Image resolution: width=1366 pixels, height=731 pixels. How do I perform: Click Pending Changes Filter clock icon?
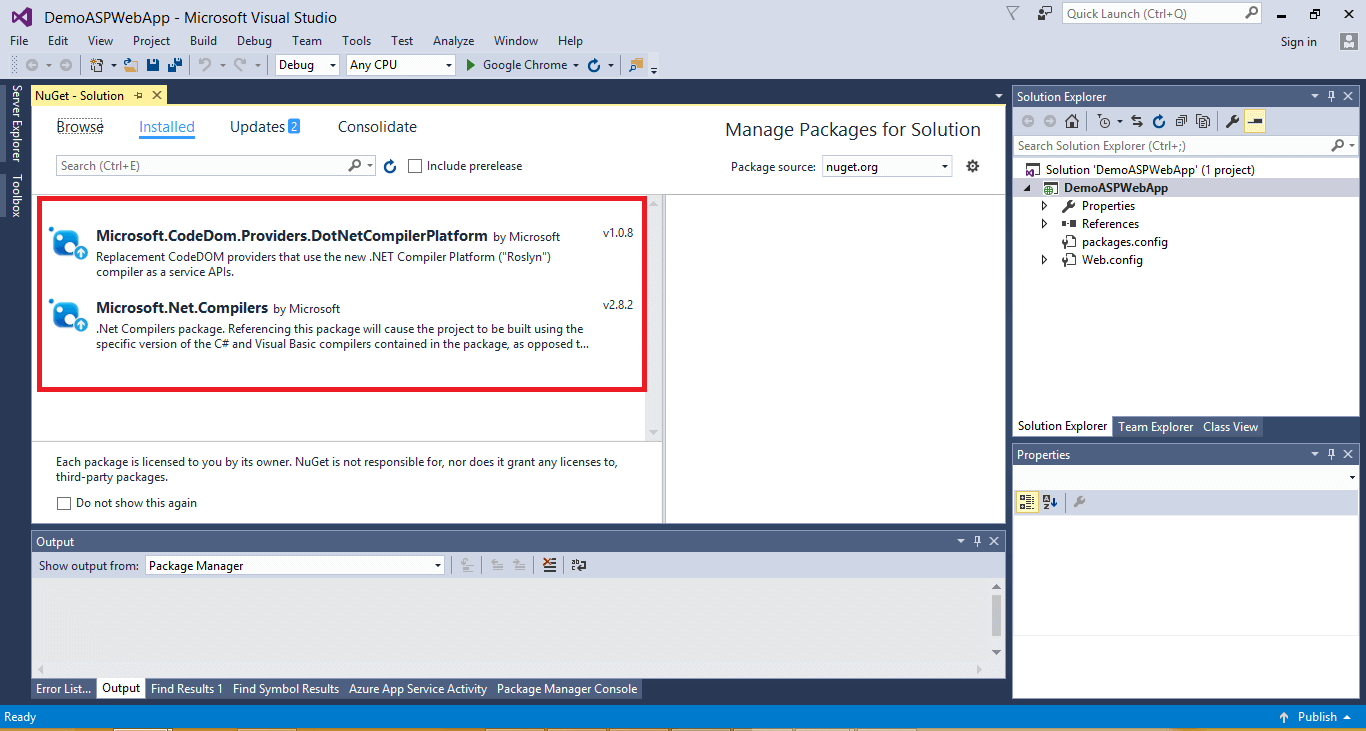(x=1103, y=121)
